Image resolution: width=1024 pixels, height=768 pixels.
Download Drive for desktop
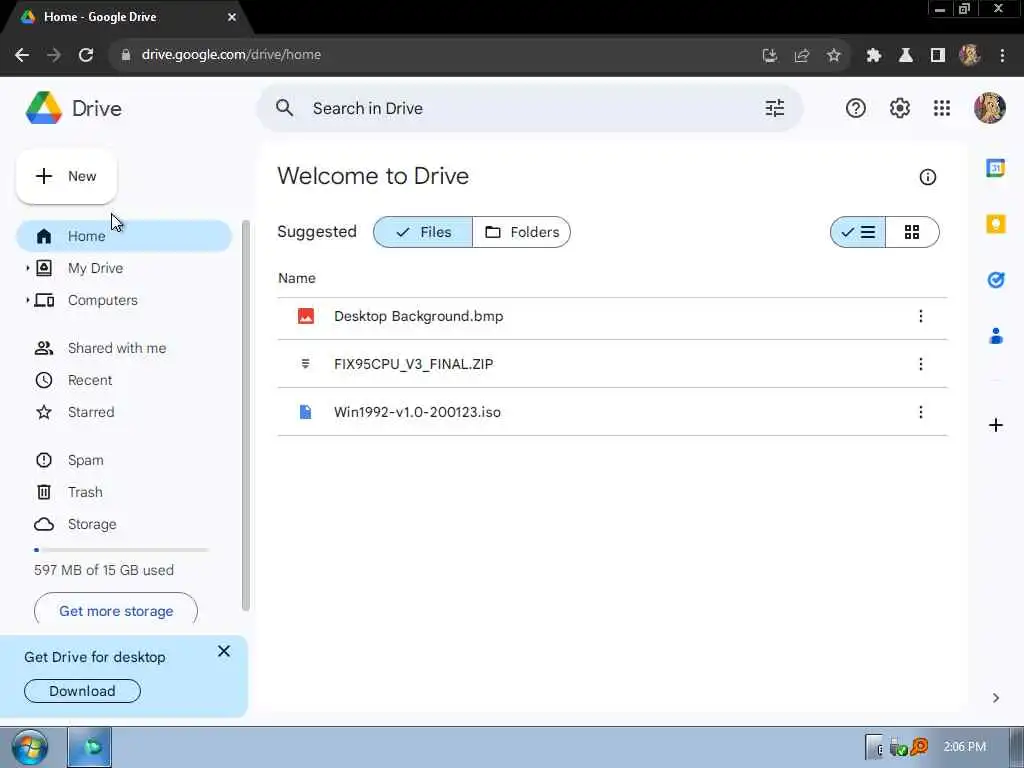82,691
